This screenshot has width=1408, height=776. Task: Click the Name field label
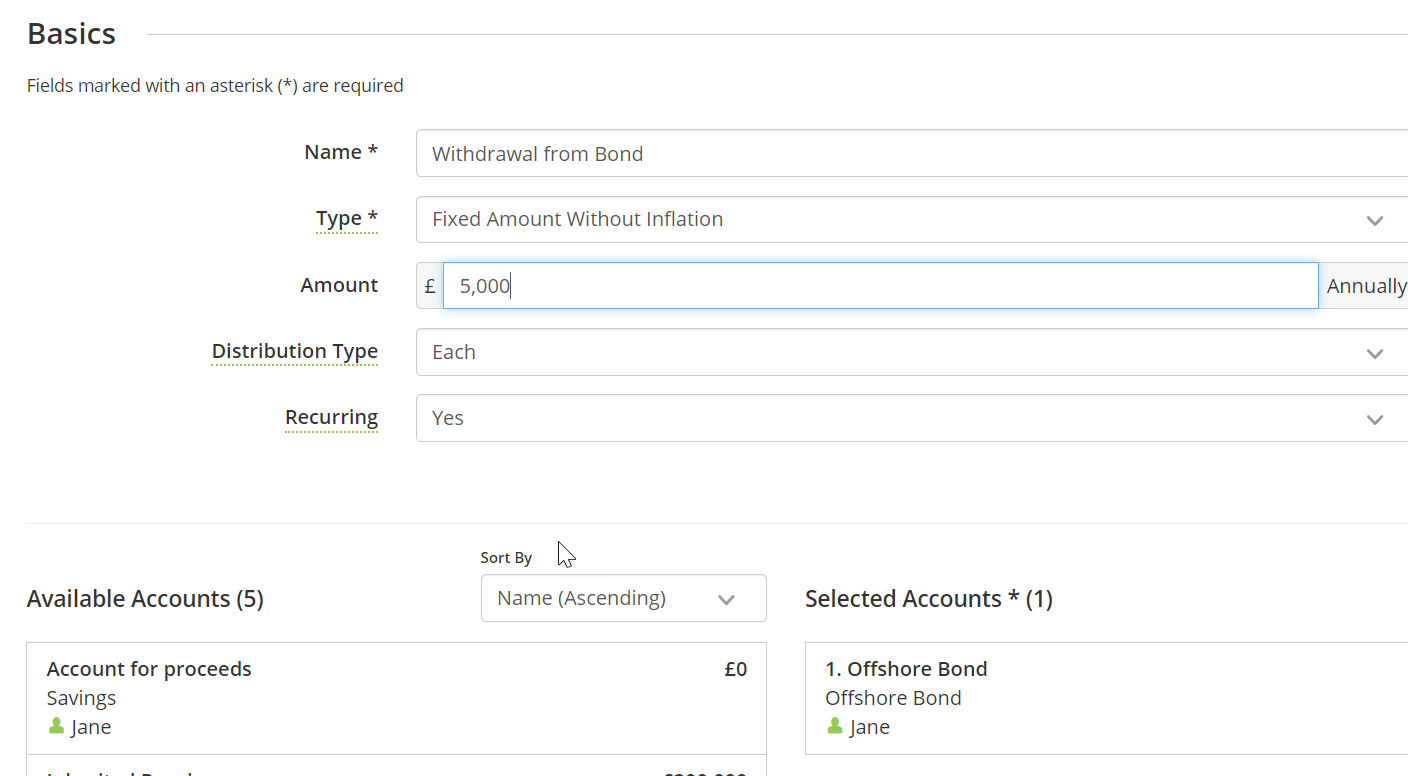click(x=341, y=152)
